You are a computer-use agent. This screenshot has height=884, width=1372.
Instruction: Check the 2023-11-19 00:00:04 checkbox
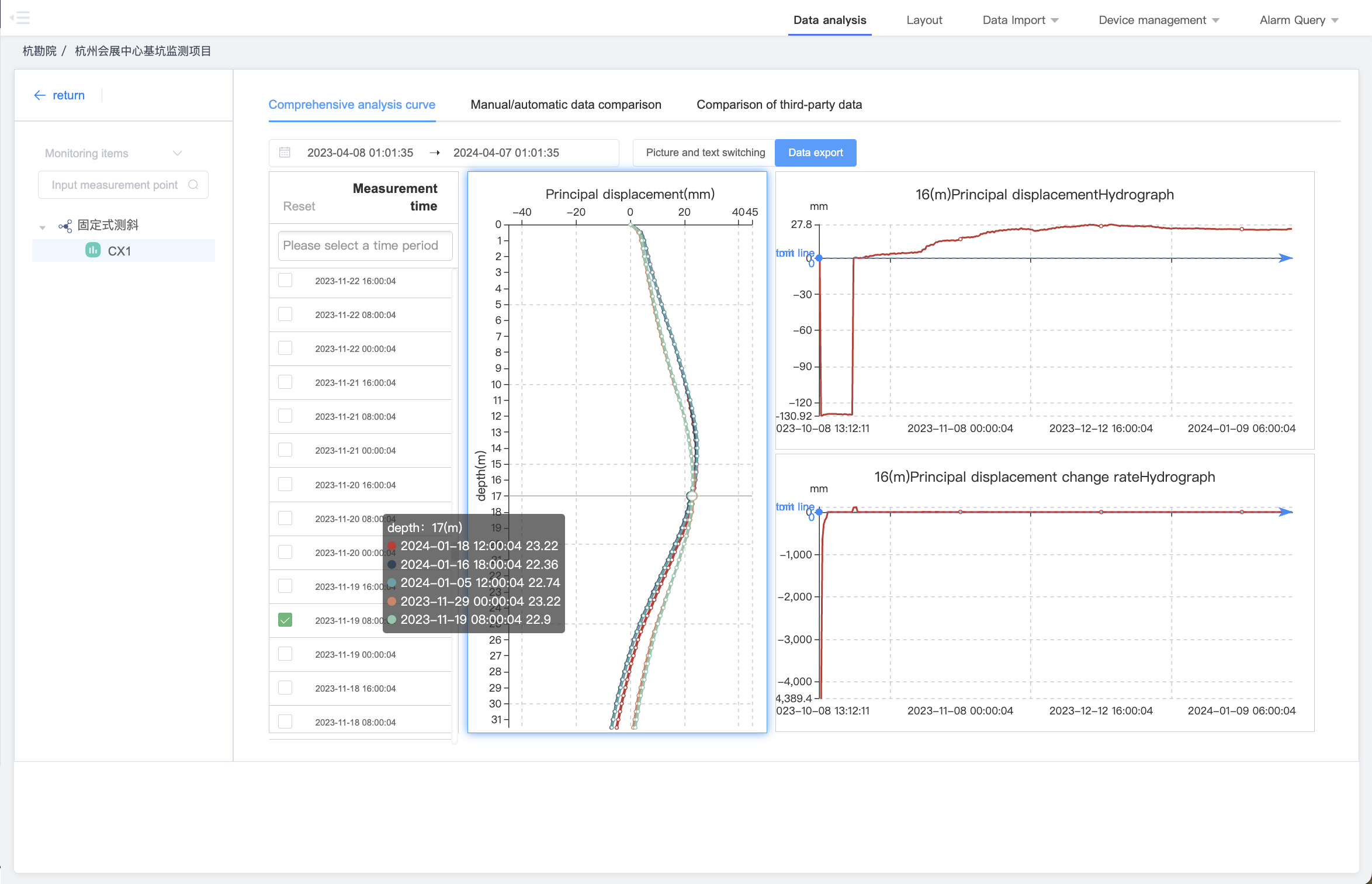pos(285,654)
